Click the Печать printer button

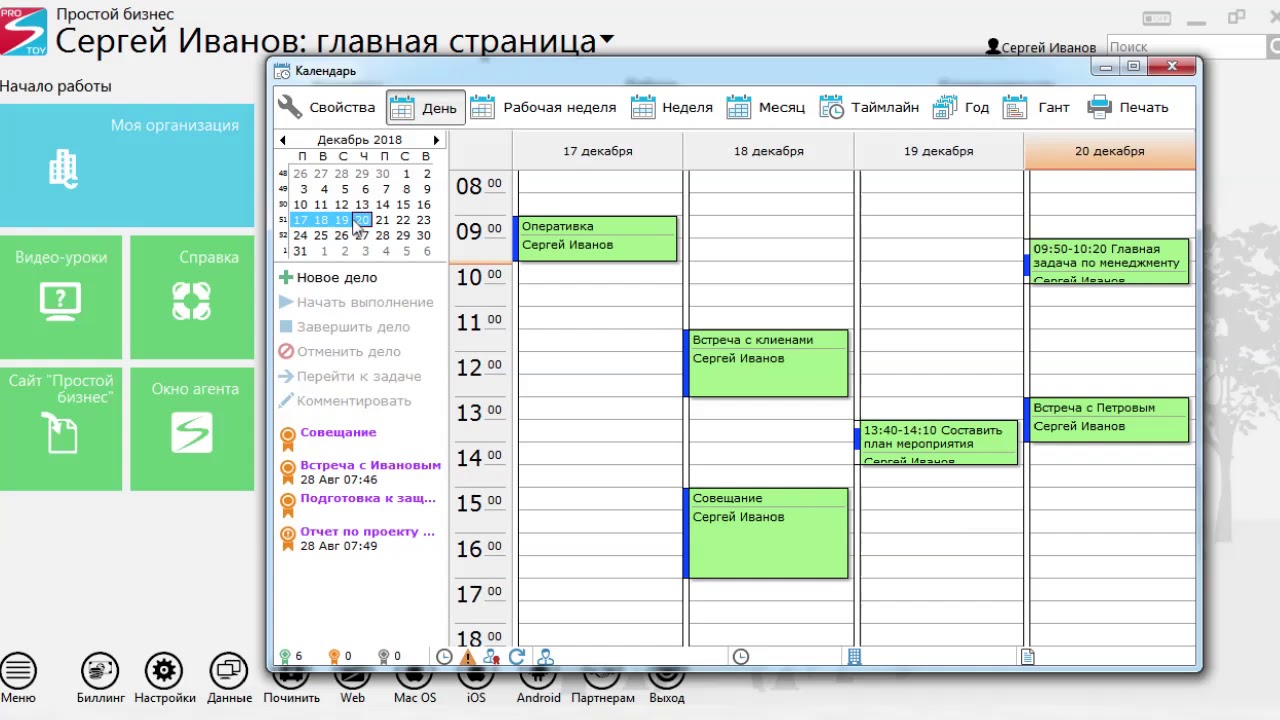tap(1128, 107)
